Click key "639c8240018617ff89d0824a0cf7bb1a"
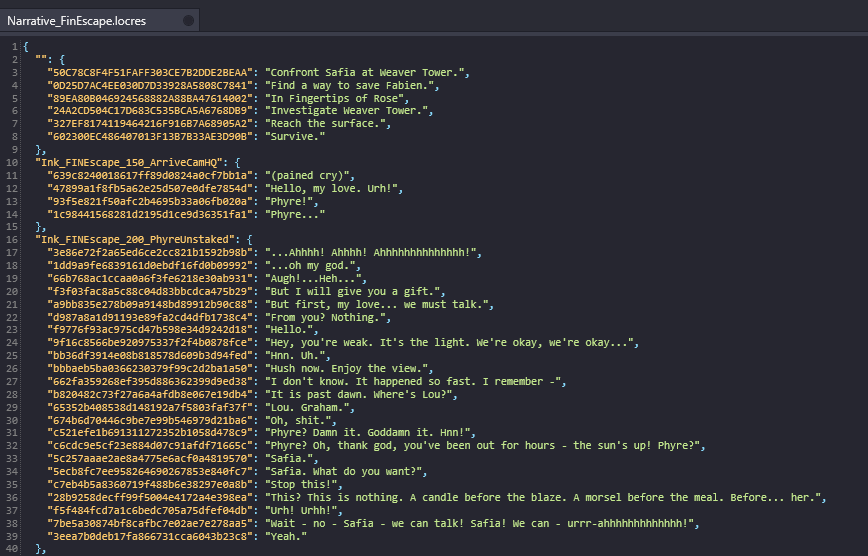The image size is (868, 556). (x=150, y=175)
